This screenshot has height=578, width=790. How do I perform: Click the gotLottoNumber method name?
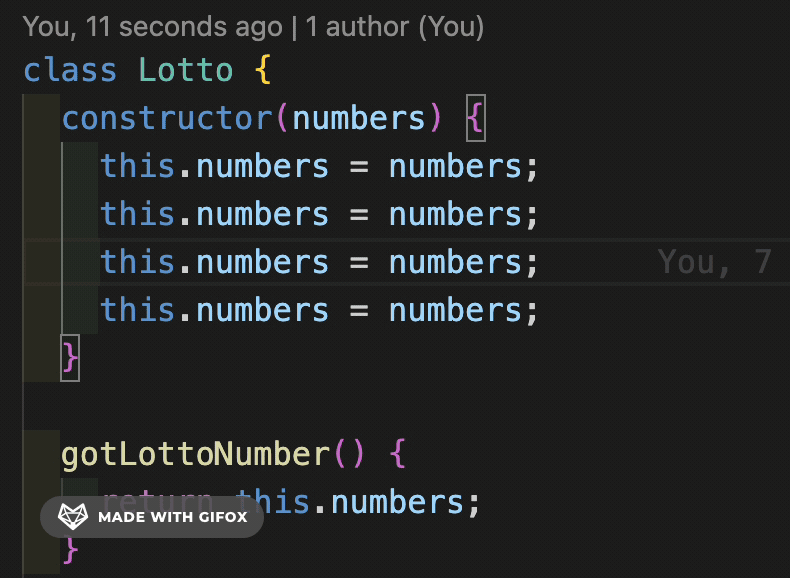coord(195,455)
